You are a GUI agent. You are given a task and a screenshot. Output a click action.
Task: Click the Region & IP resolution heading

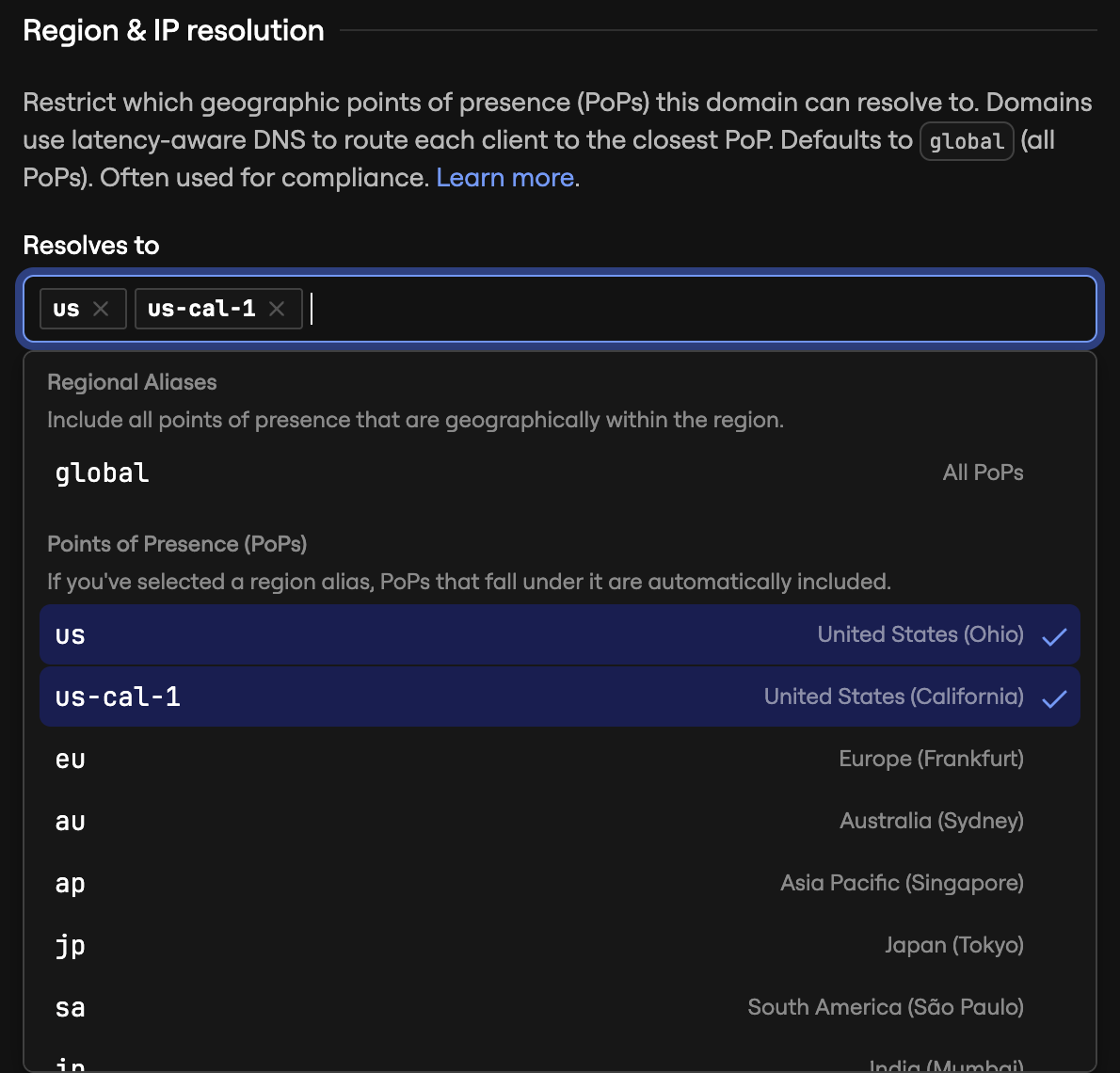pos(173,30)
